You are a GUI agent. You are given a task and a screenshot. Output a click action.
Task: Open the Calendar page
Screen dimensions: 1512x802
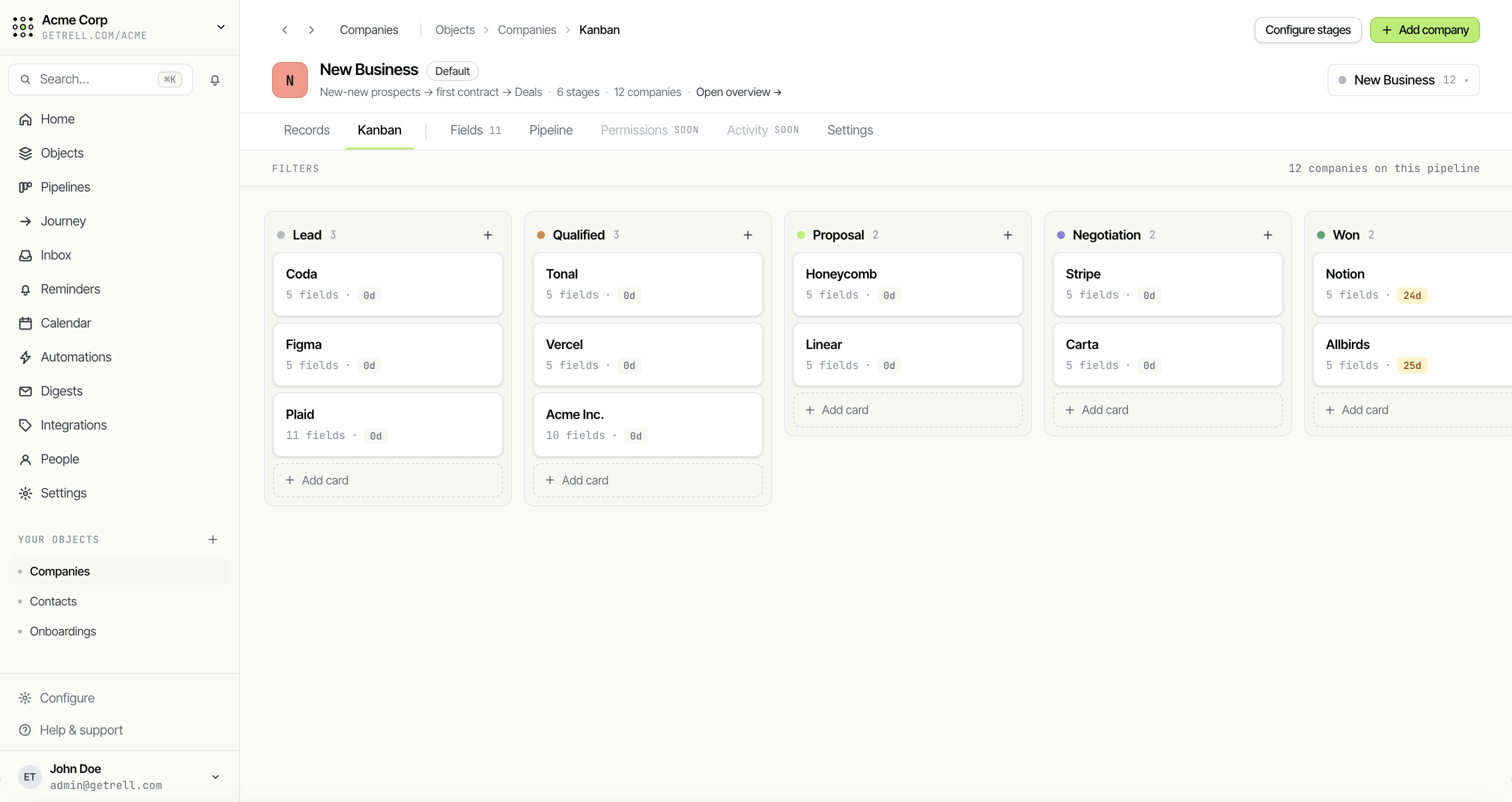pos(119,323)
